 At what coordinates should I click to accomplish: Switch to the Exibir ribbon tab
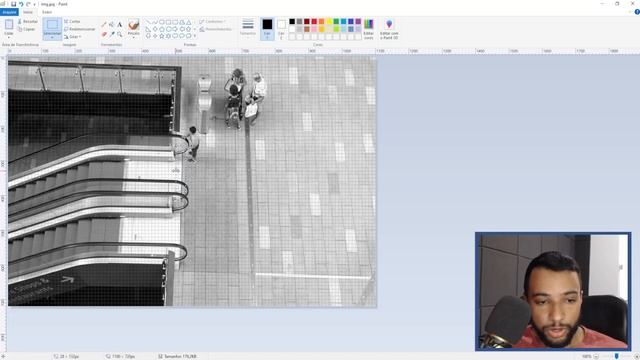pos(47,12)
